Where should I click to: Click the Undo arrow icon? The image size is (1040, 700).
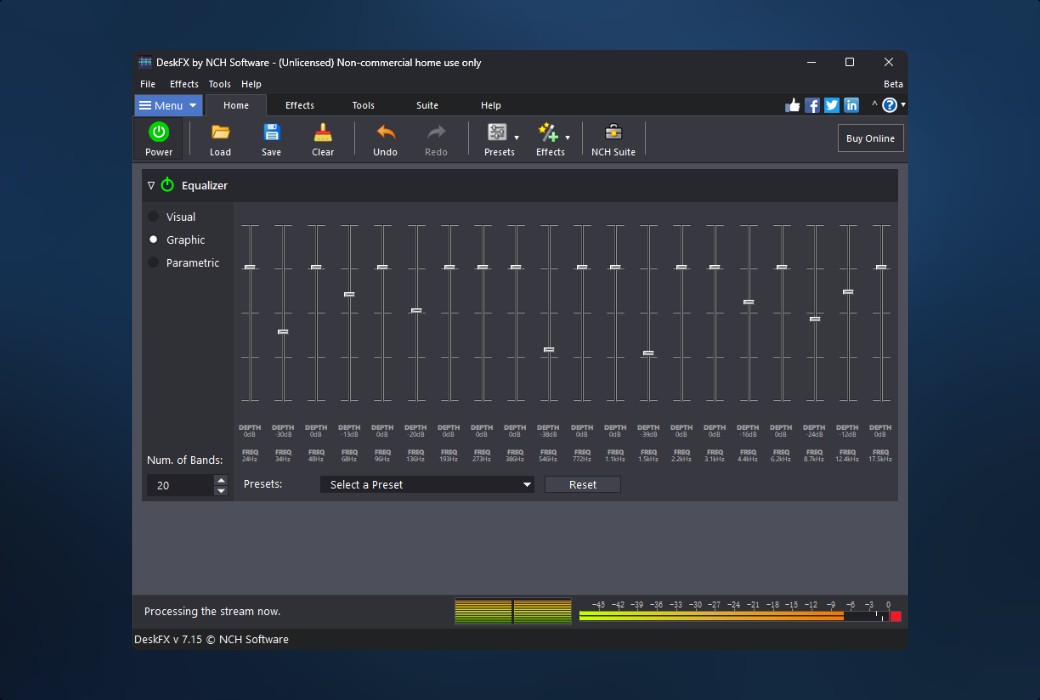pos(385,133)
